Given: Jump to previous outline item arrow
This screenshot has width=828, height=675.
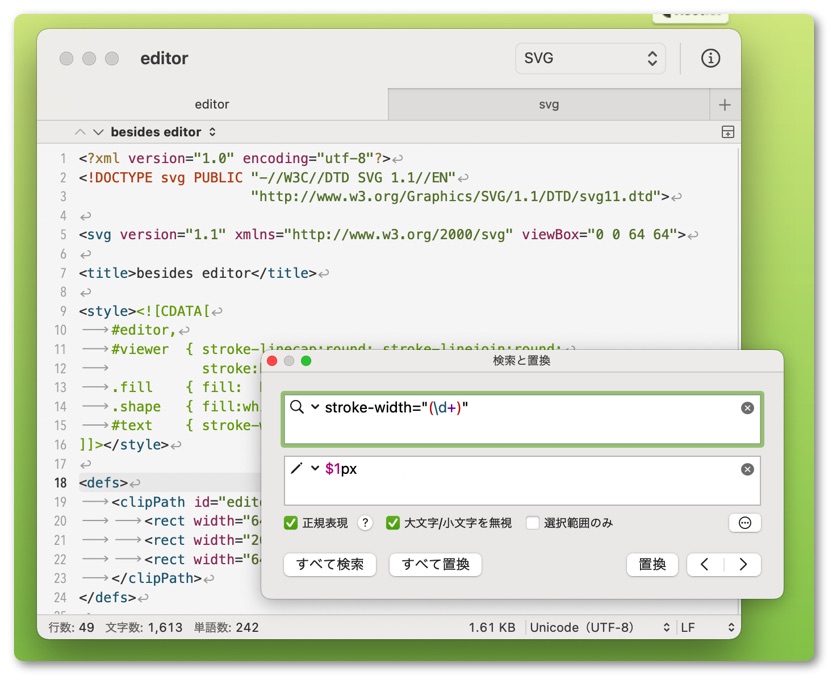Looking at the screenshot, I should coord(80,132).
